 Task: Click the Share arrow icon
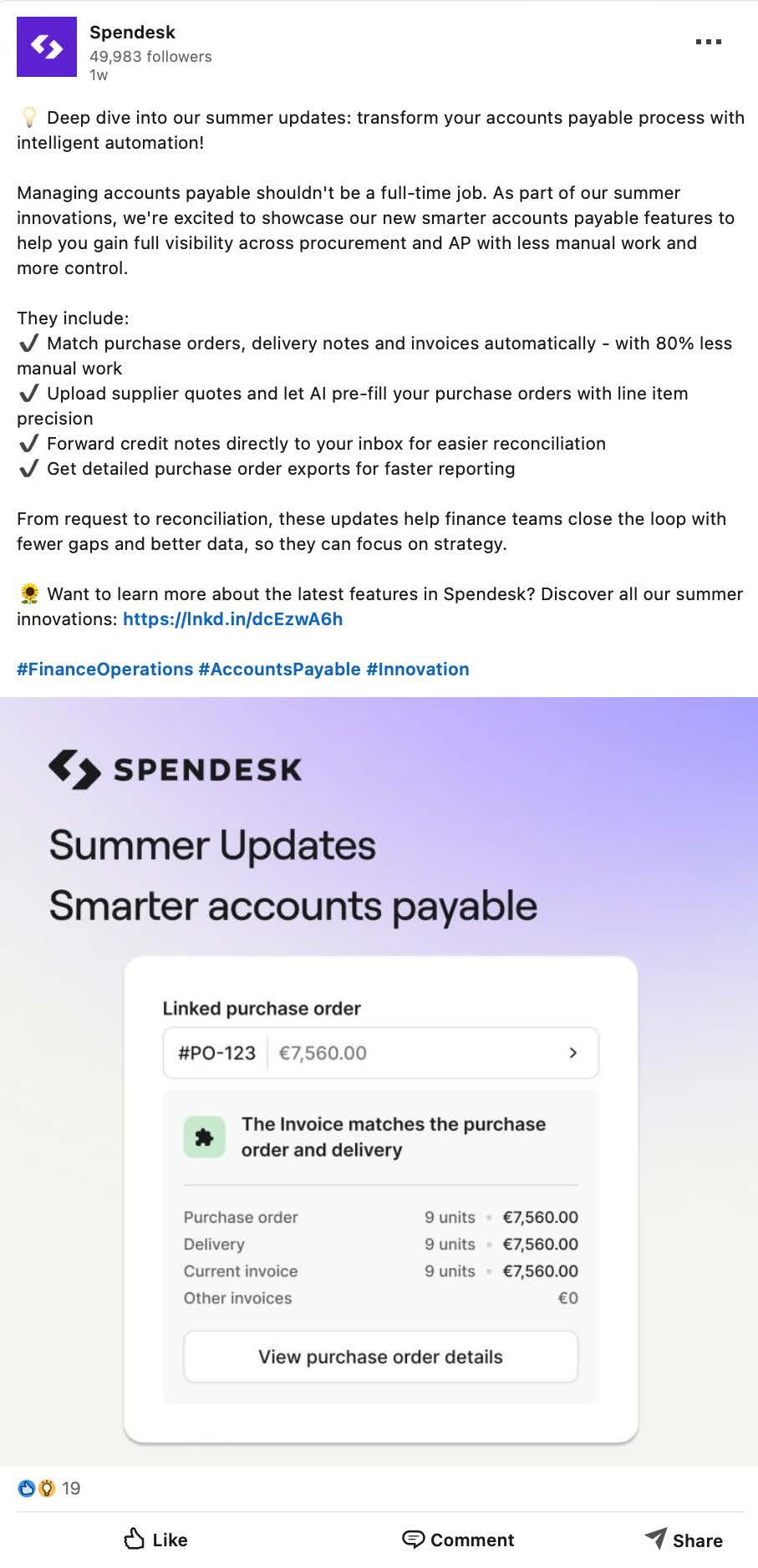click(656, 1538)
